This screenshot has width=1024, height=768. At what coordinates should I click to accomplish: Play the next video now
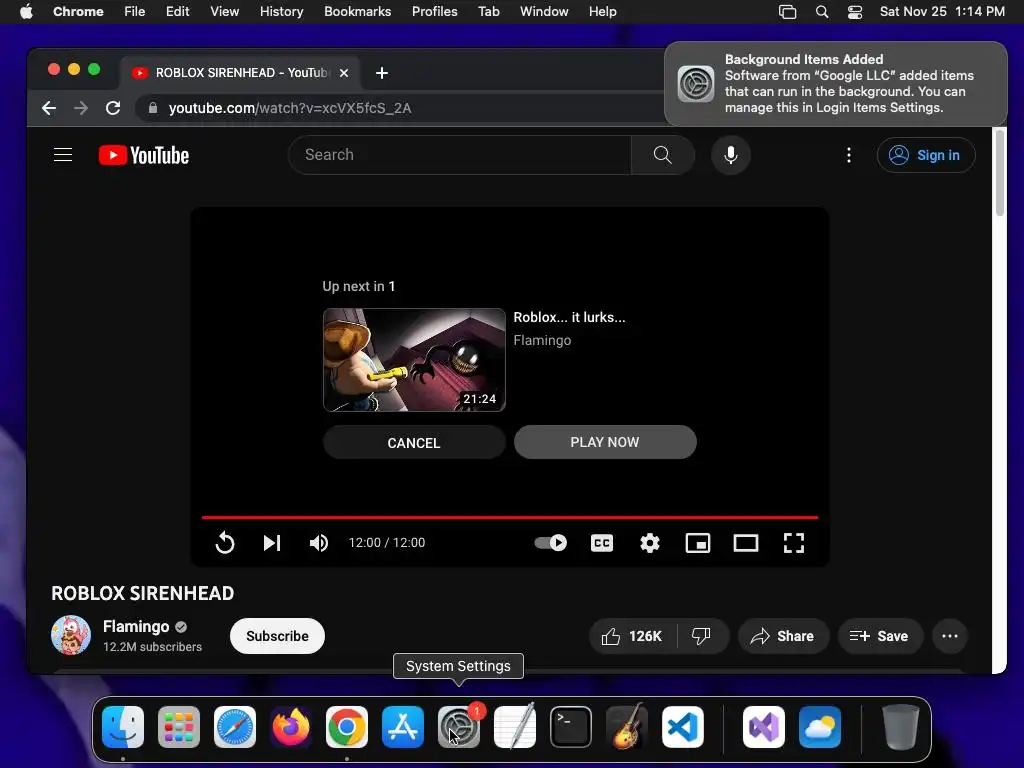pyautogui.click(x=605, y=442)
